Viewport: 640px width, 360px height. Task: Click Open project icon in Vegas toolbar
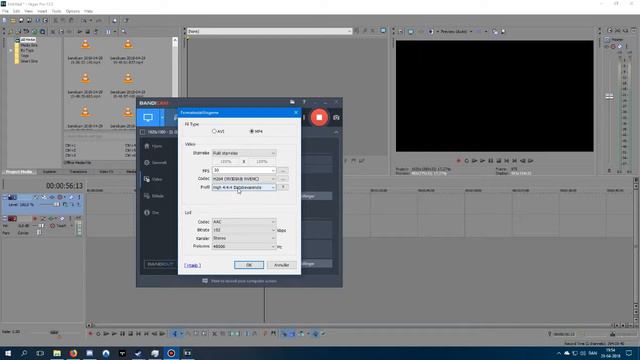(x=13, y=20)
